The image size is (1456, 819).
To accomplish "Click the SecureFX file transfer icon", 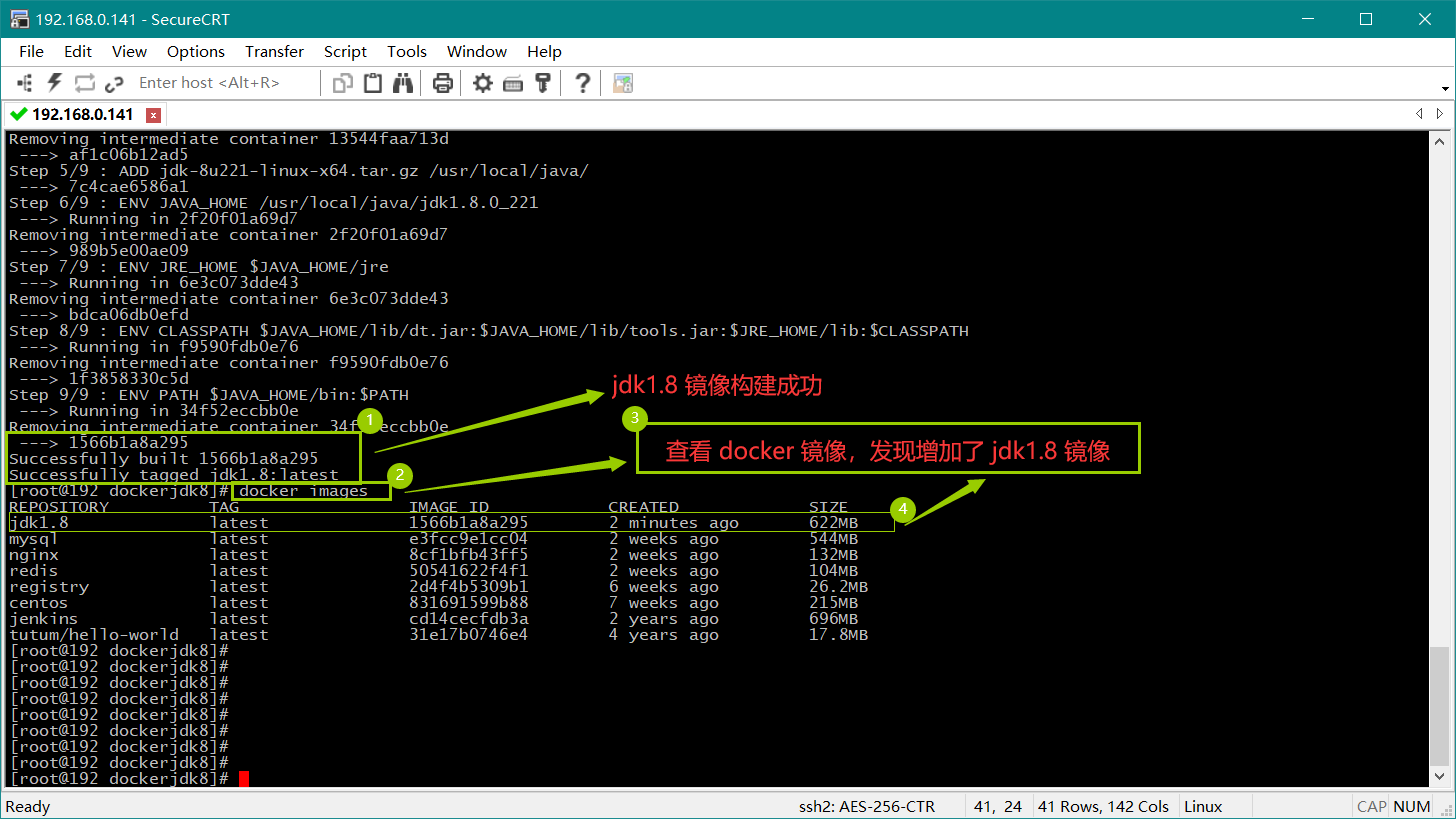I will 623,83.
